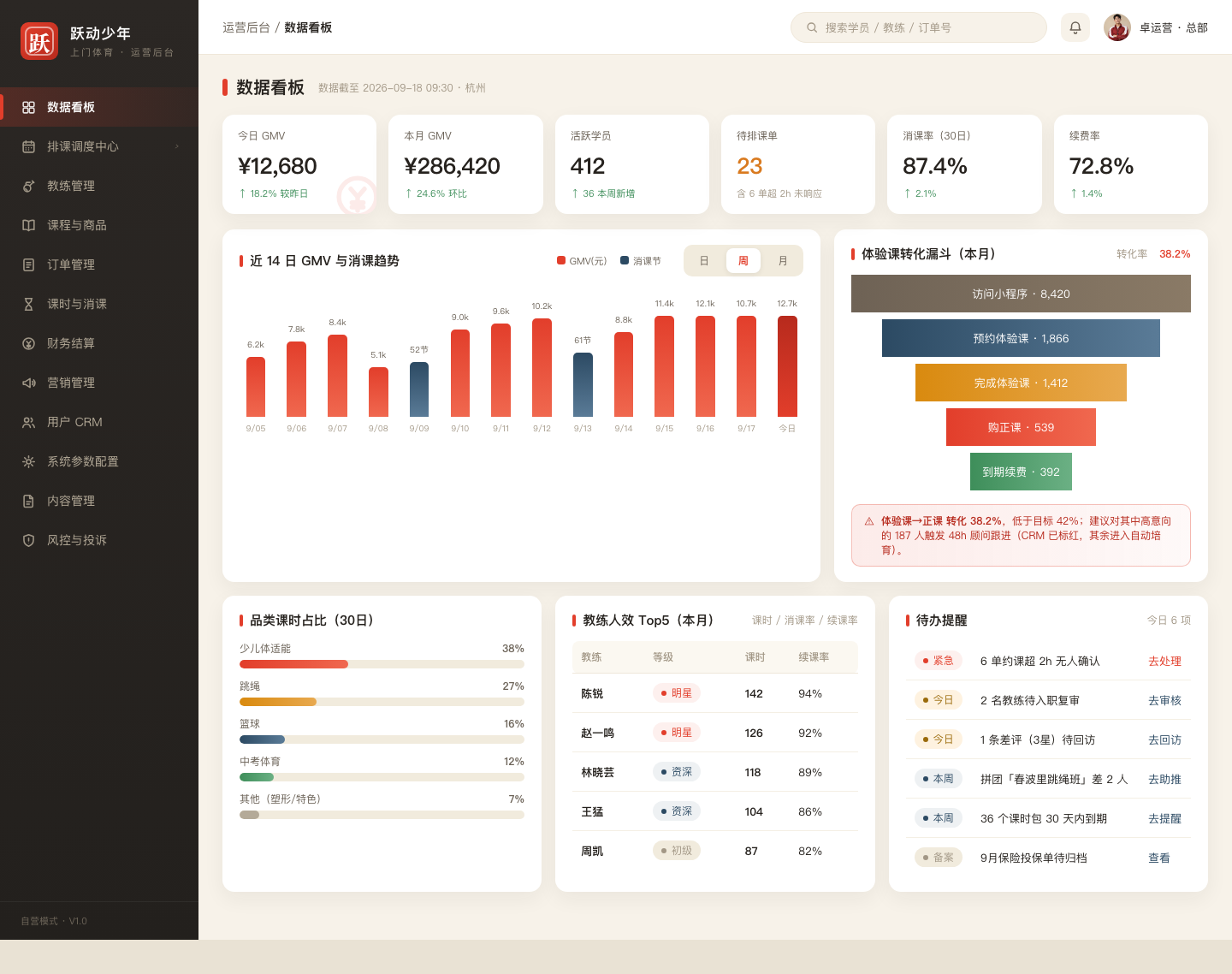Switch trend chart to 日 view
The height and width of the screenshot is (974, 1232).
pyautogui.click(x=704, y=261)
